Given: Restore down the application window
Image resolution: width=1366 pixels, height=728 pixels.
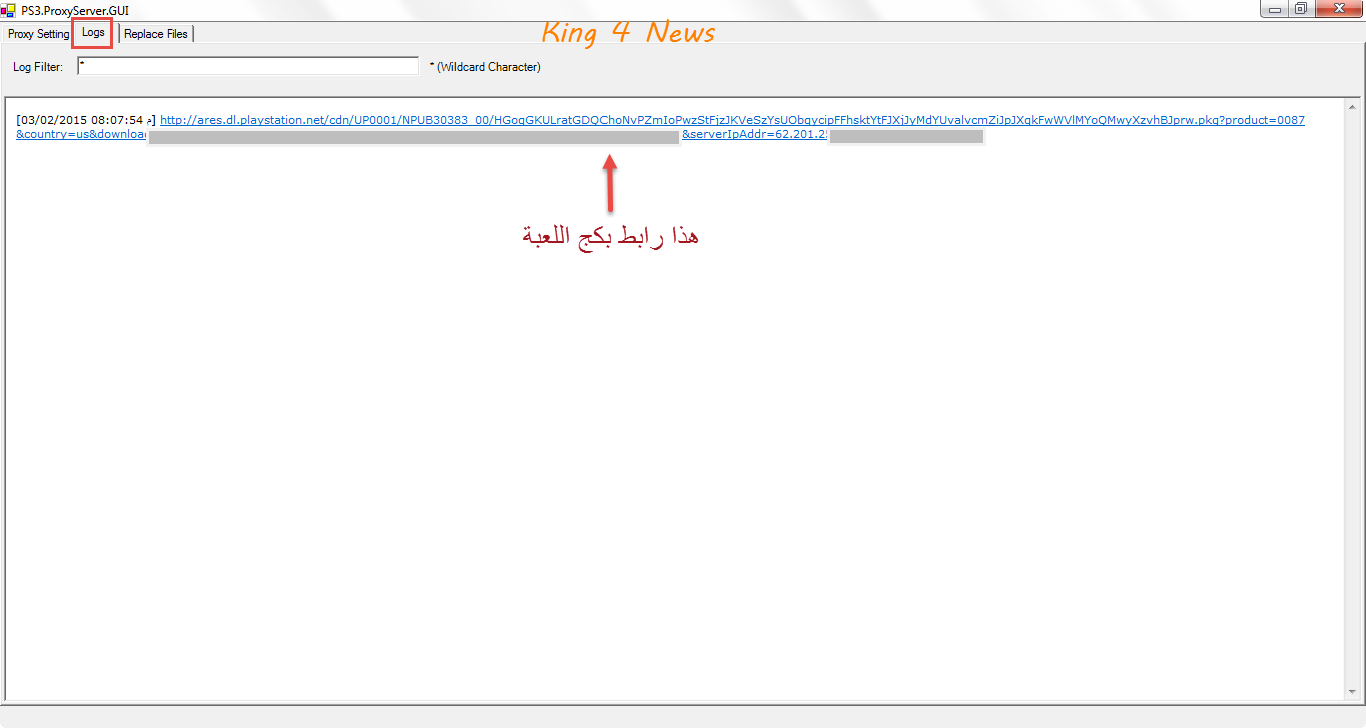Looking at the screenshot, I should (1300, 9).
